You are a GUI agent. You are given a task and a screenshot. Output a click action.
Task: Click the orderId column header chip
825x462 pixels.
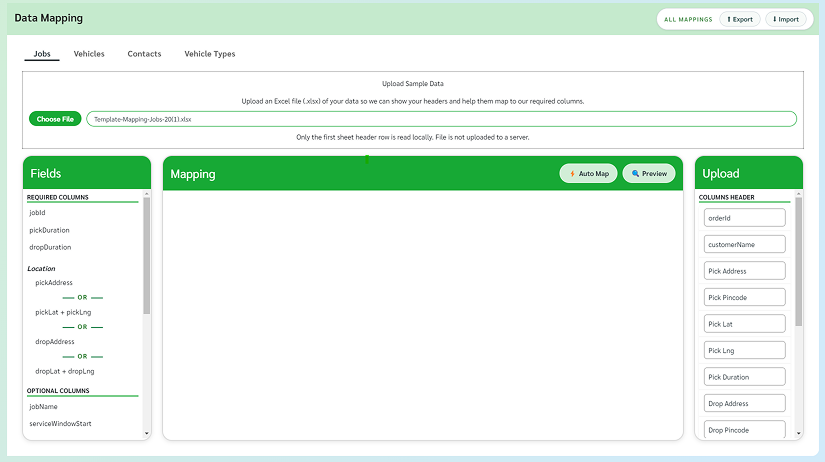tap(745, 218)
